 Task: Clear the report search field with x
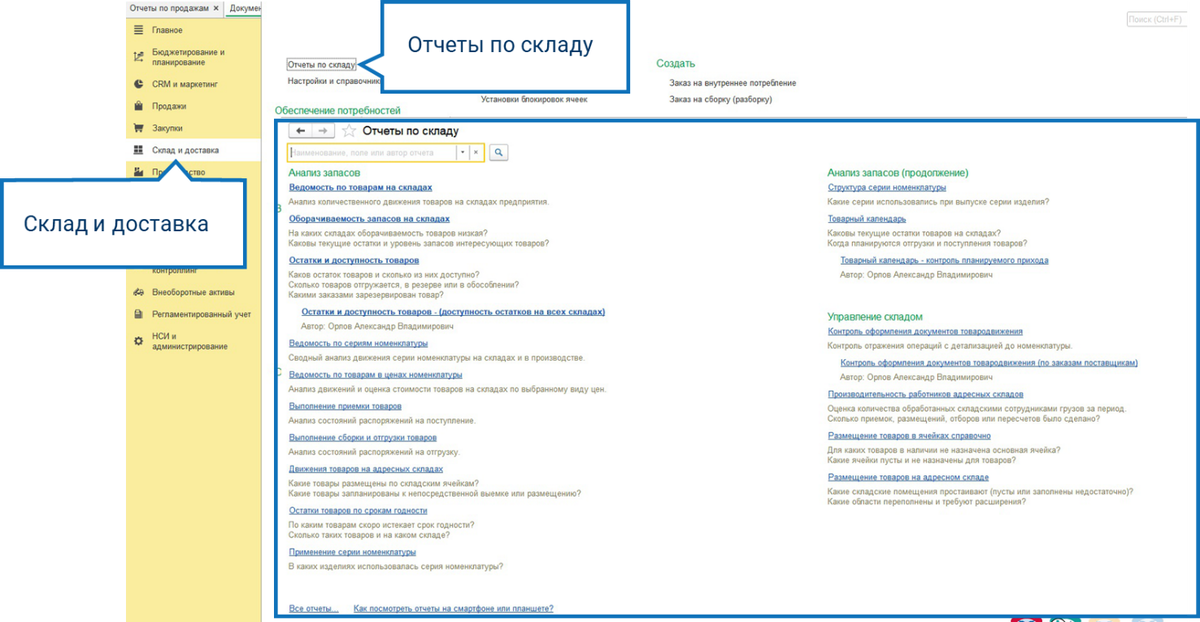(476, 152)
